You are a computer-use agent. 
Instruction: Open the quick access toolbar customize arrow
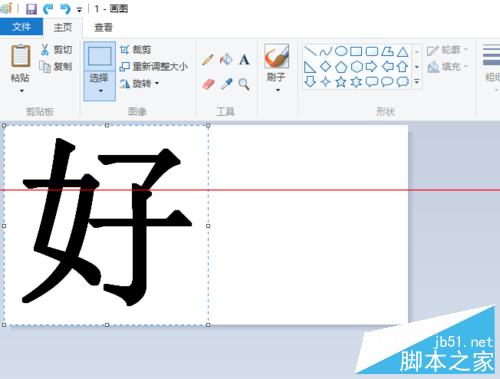(x=79, y=10)
